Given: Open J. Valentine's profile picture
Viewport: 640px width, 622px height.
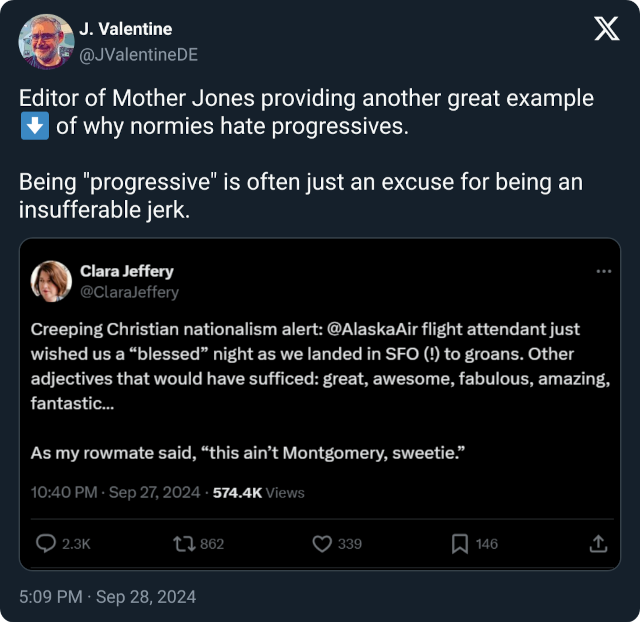Looking at the screenshot, I should coord(46,42).
